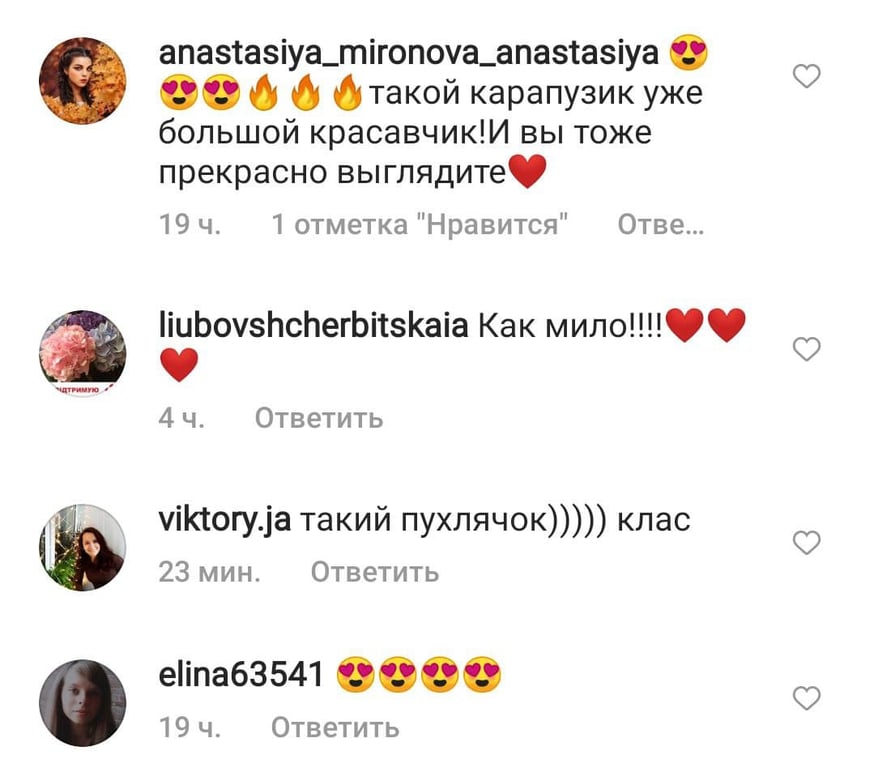This screenshot has height=768, width=874.
Task: Select the "такой карапузик" comment text
Action: pos(430,133)
